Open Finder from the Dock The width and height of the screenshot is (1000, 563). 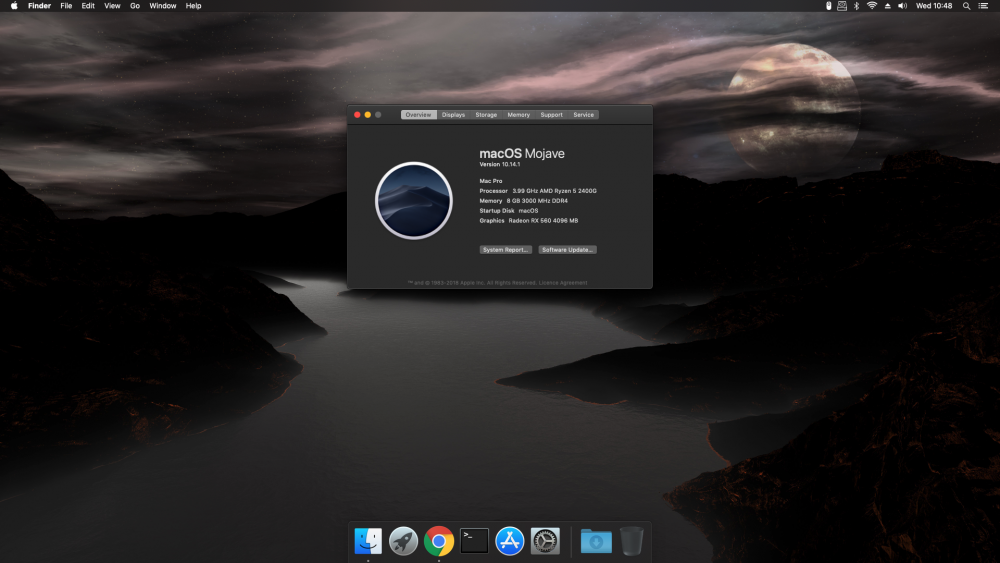pos(368,541)
